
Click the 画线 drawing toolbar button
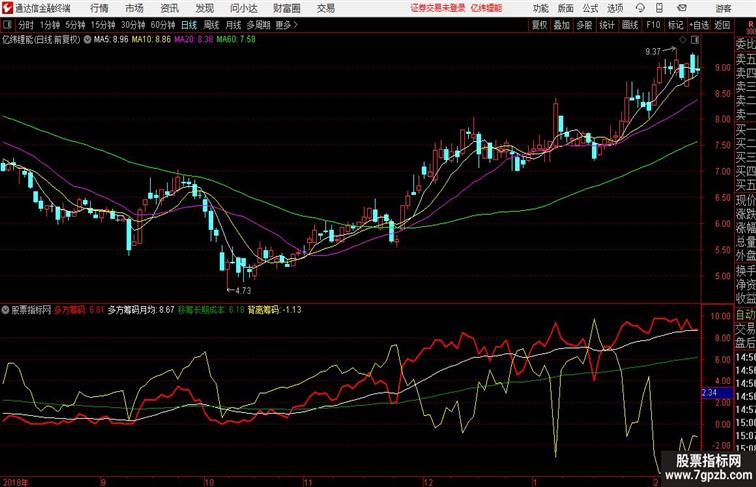pyautogui.click(x=630, y=25)
